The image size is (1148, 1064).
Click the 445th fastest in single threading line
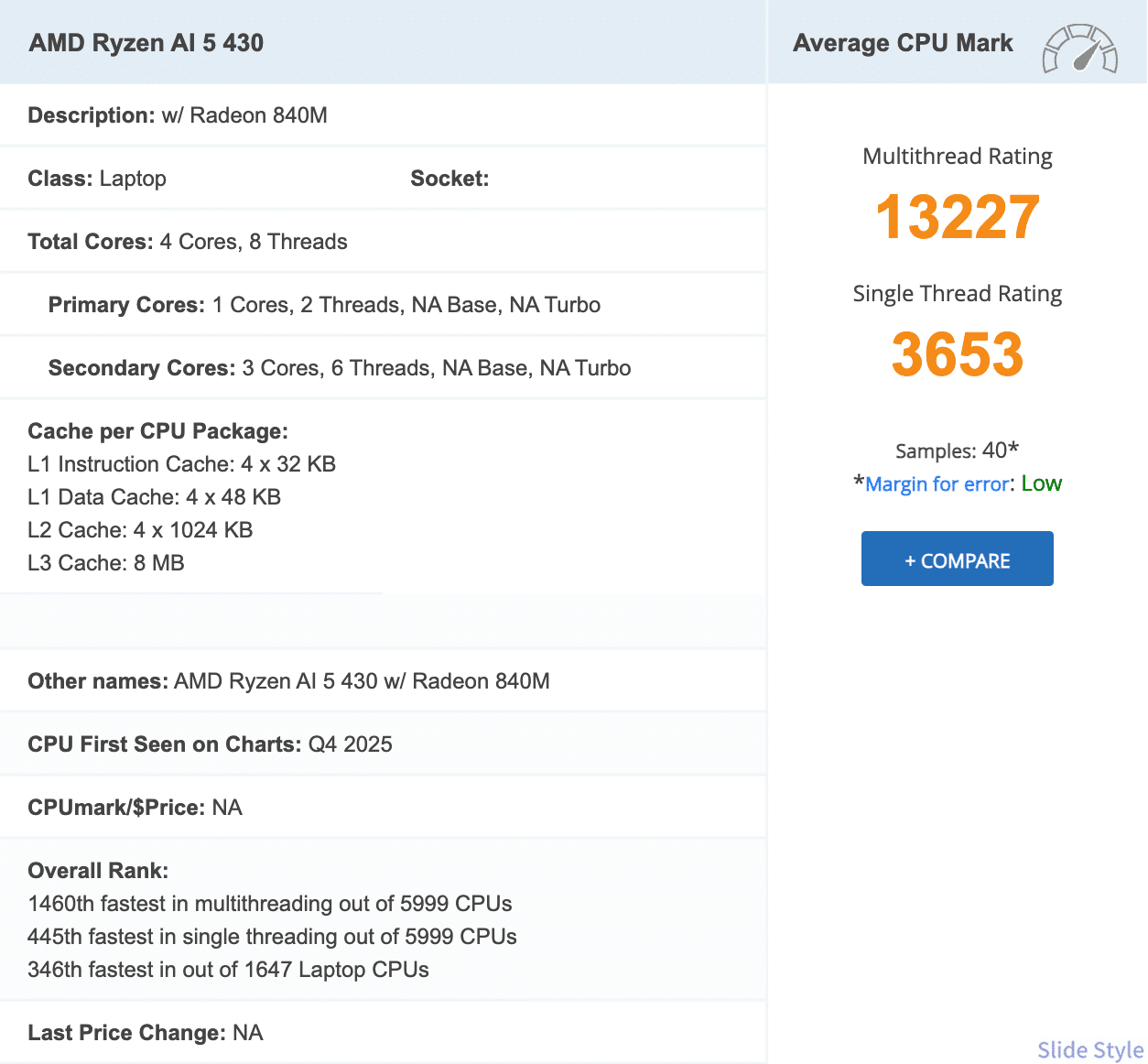tap(273, 937)
